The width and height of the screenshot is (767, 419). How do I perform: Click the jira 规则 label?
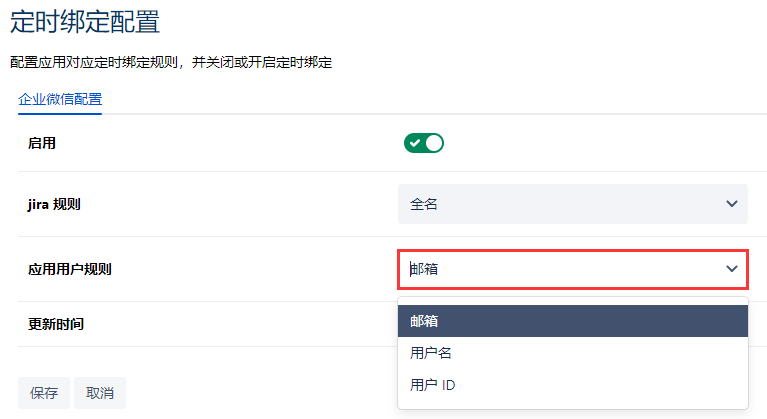(54, 204)
